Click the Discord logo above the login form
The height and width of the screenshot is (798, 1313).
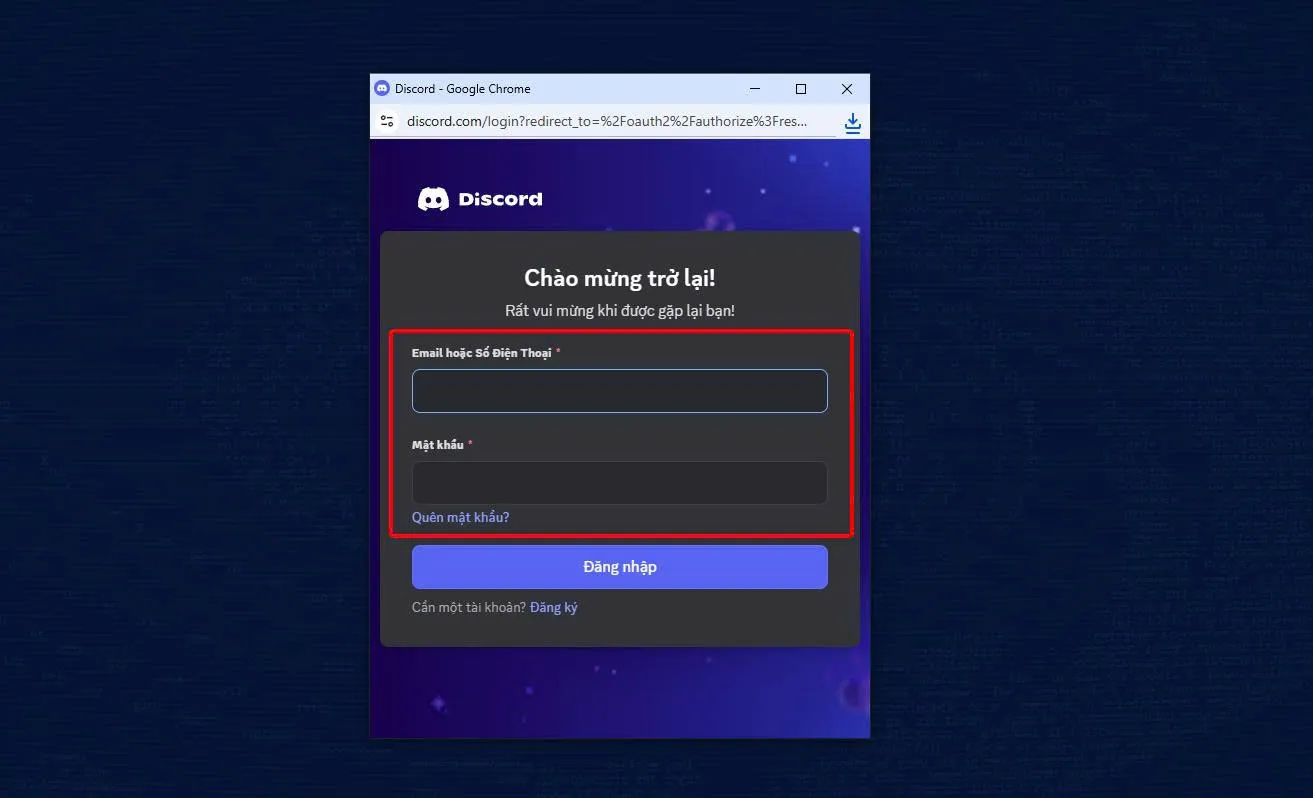480,197
